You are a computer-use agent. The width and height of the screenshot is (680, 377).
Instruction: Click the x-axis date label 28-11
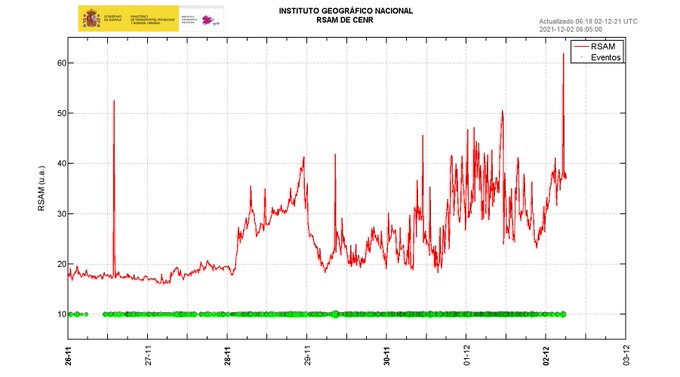pos(227,355)
